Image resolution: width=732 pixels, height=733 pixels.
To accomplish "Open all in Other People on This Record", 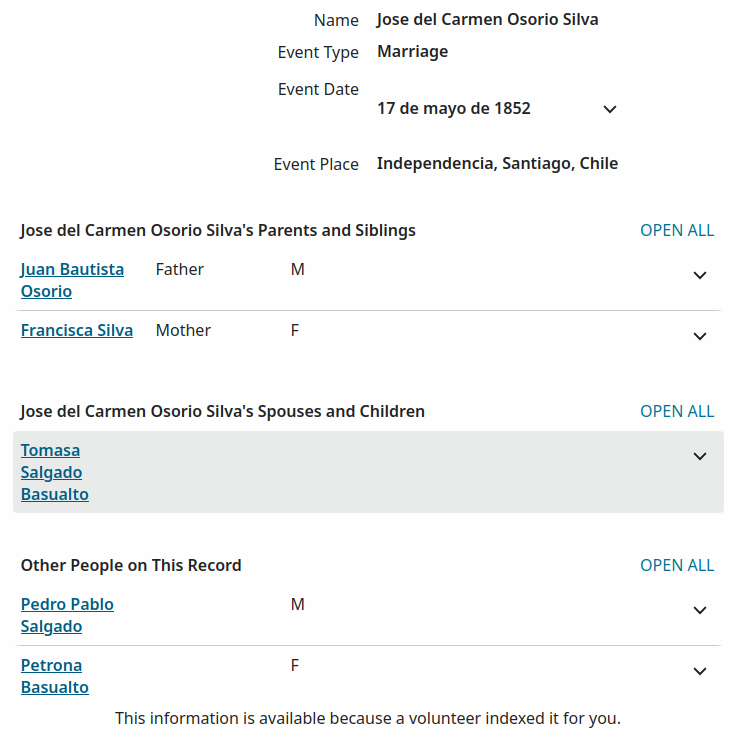I will point(677,565).
